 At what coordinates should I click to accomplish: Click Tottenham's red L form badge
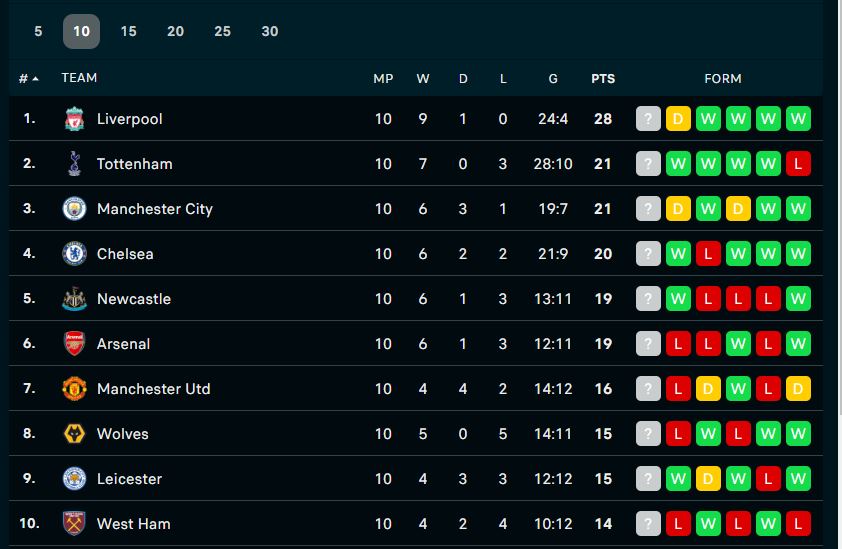798,164
